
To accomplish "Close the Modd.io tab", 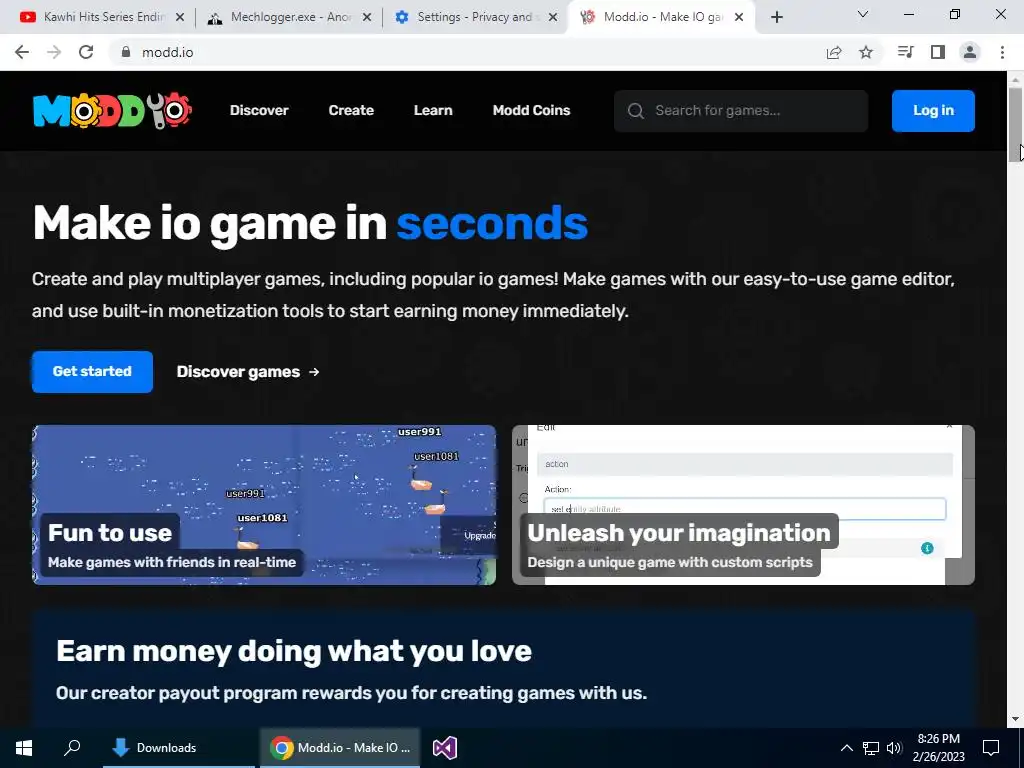I will tap(739, 17).
